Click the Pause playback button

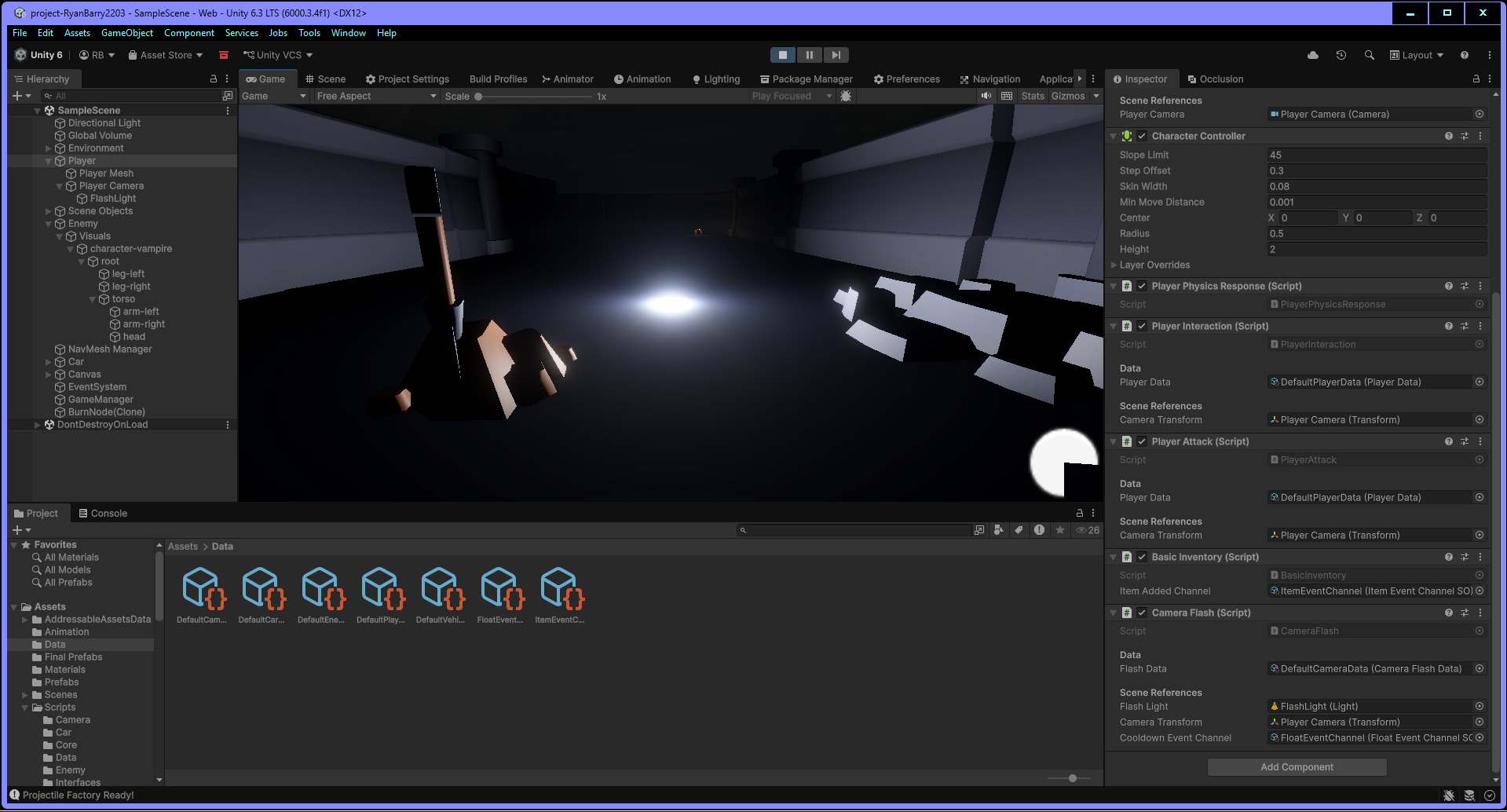tap(809, 55)
